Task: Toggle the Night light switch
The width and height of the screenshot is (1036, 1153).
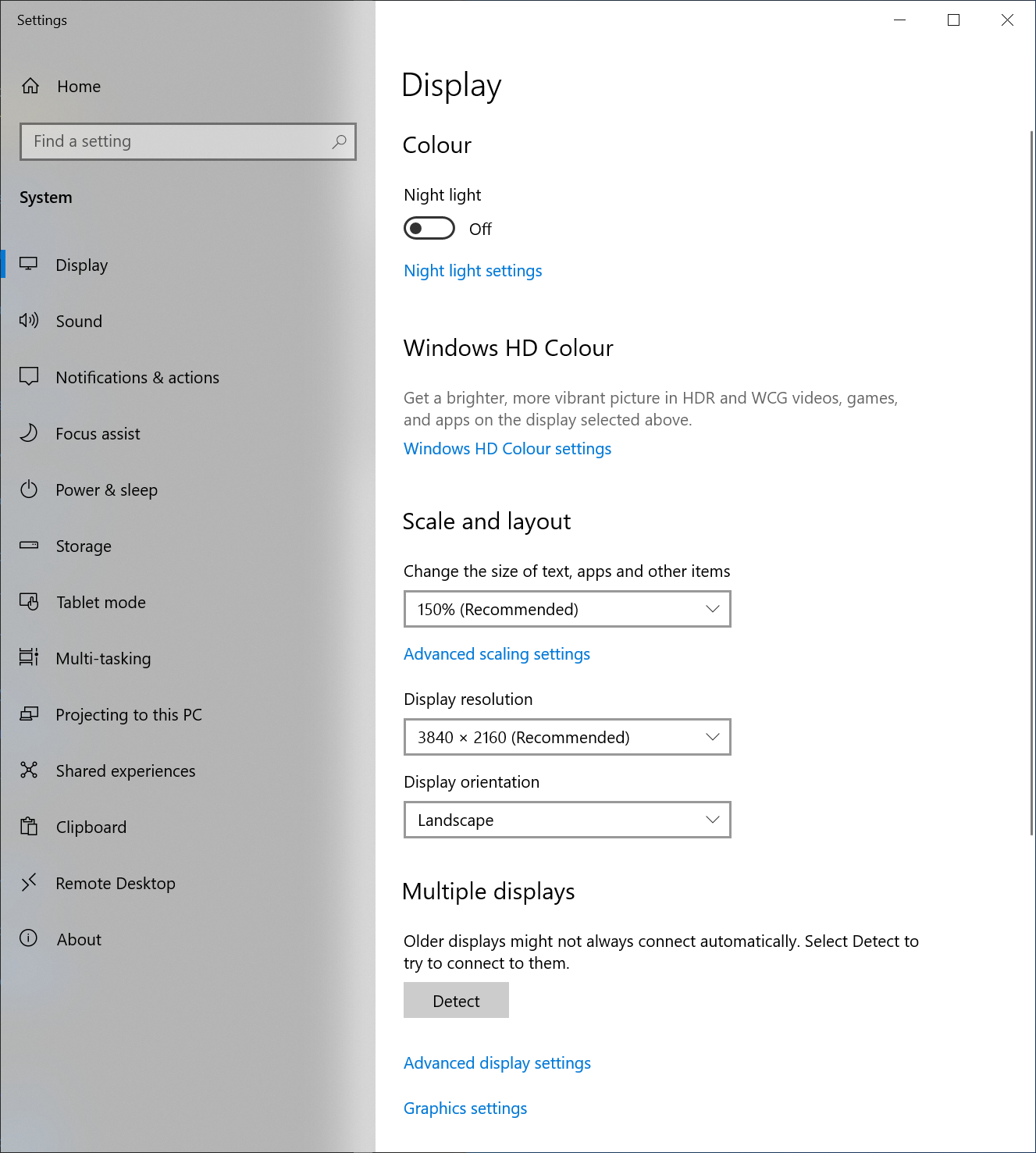Action: (429, 228)
